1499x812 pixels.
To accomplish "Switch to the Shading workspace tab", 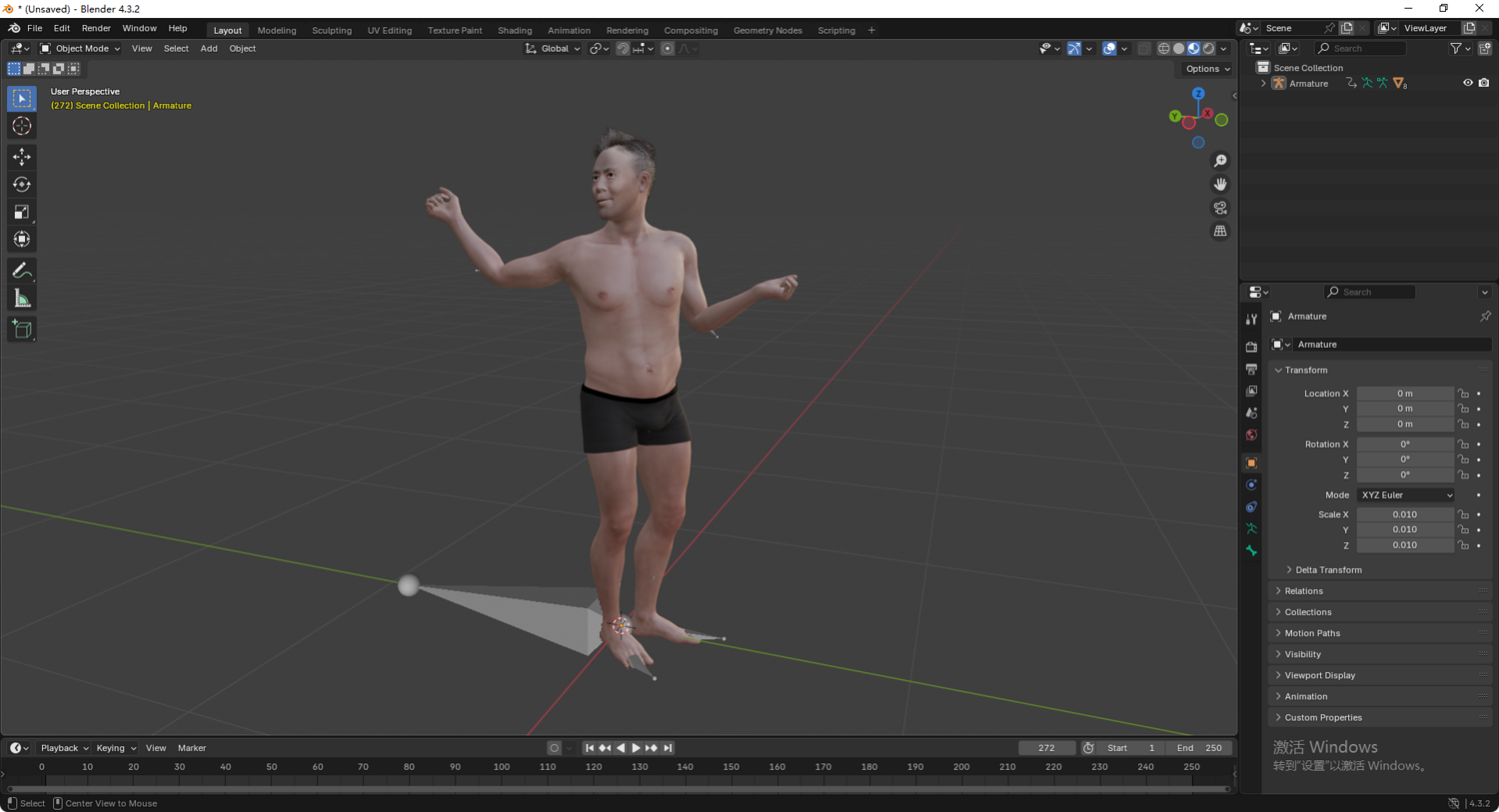I will tap(515, 30).
